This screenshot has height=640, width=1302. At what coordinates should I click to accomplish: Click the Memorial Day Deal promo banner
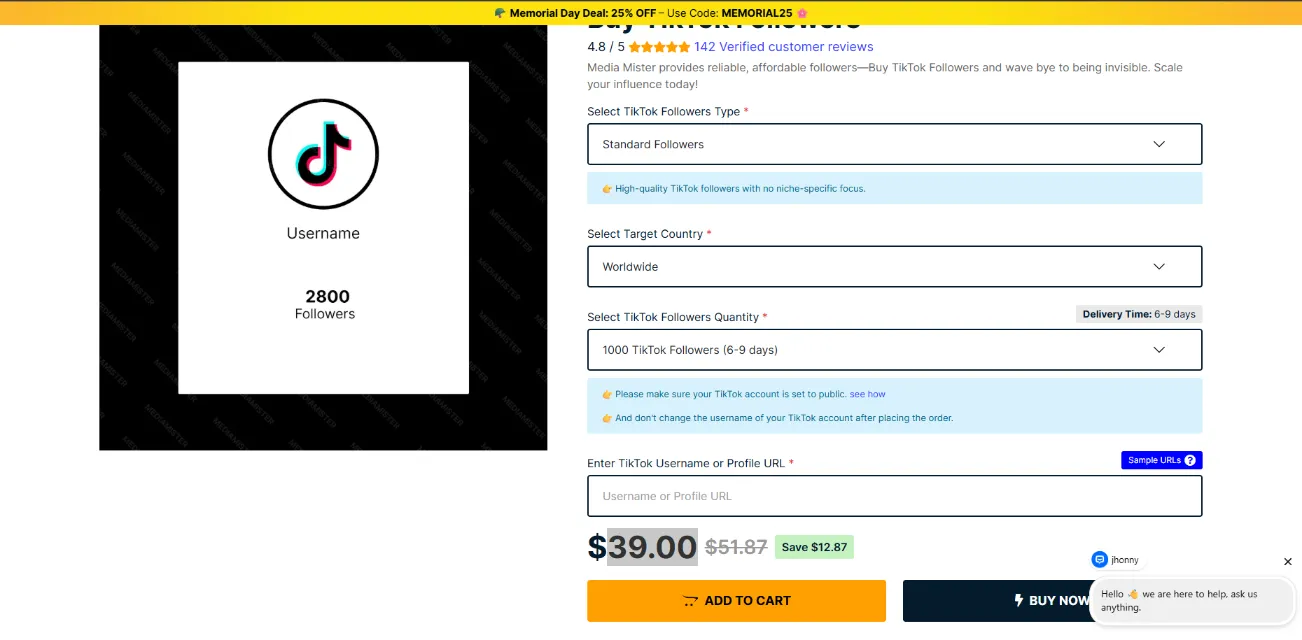click(x=651, y=13)
